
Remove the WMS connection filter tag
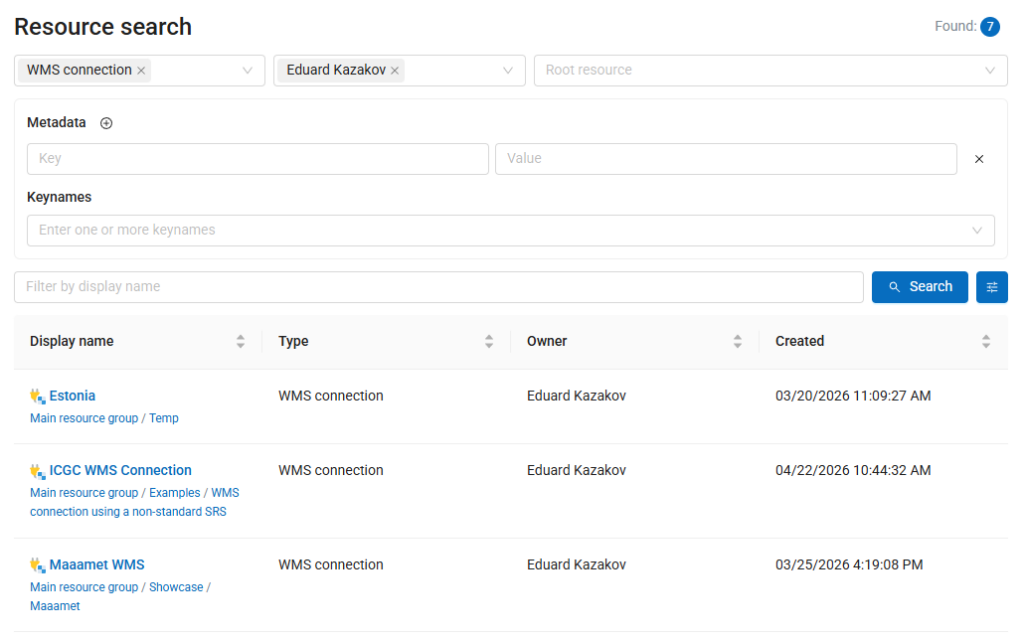141,71
